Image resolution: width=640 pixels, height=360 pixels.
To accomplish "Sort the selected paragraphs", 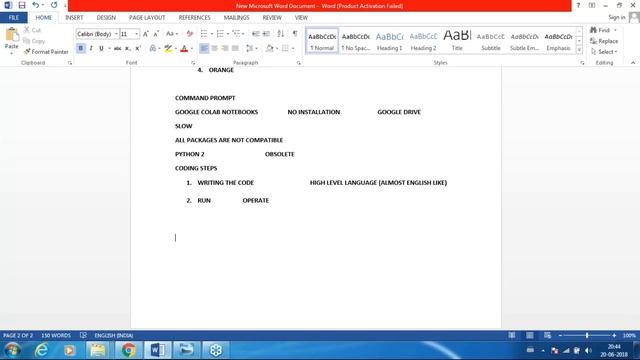I will click(280, 34).
